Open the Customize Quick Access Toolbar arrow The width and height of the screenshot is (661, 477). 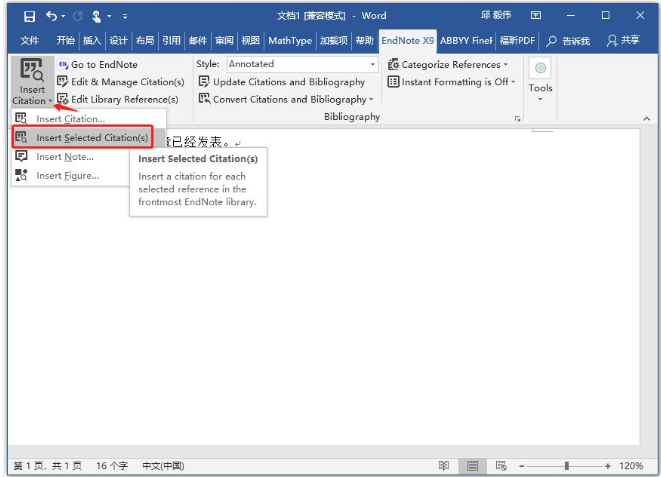125,16
